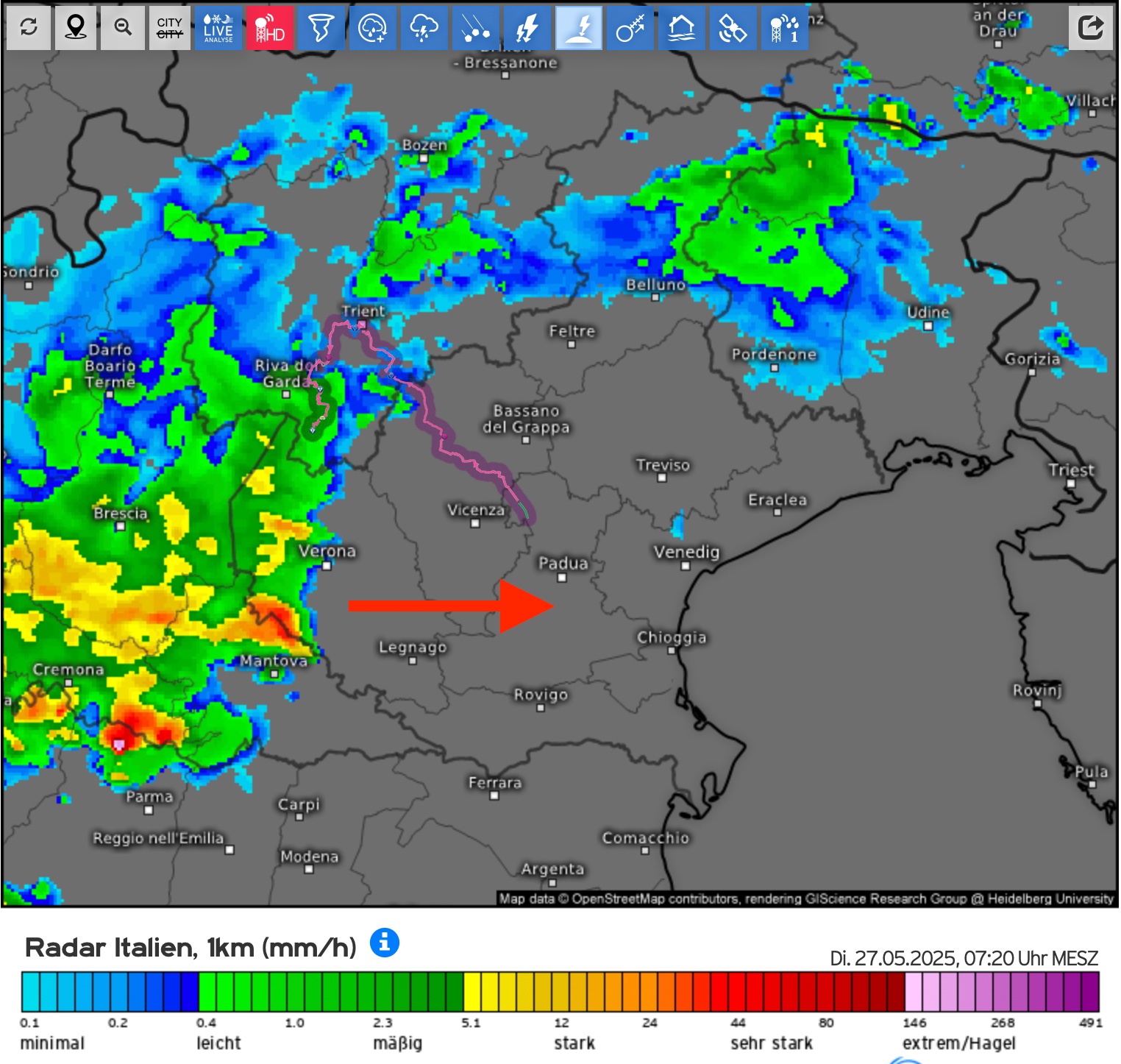The image size is (1121, 1064).
Task: Click the 'extrem/Hagel' legend label
Action: [959, 1043]
